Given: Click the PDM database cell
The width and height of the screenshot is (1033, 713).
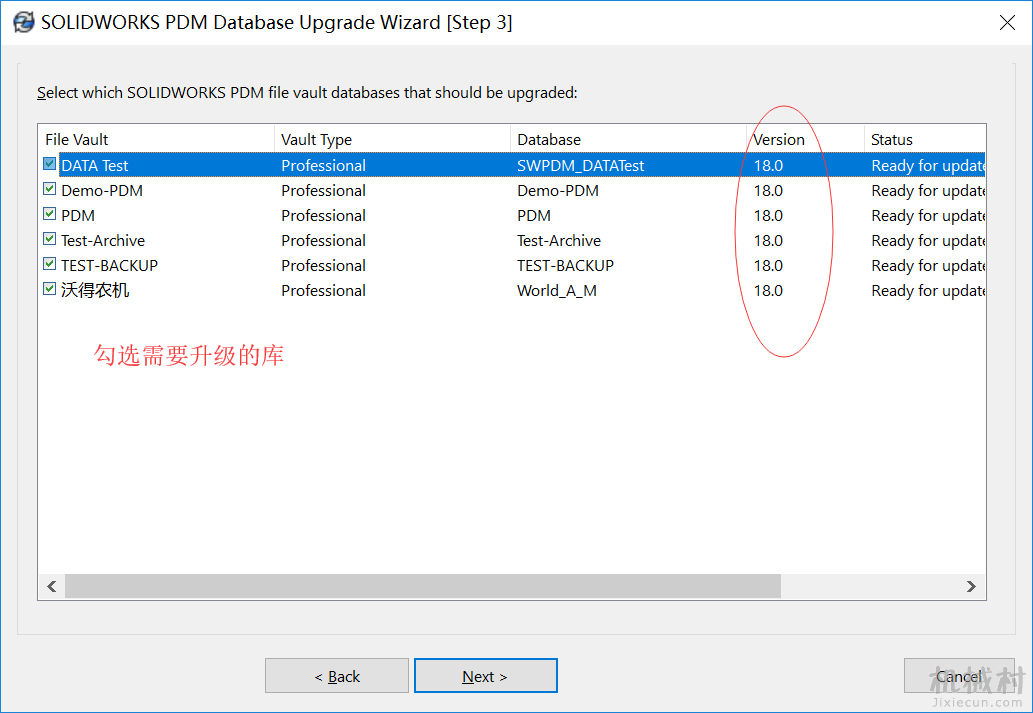Looking at the screenshot, I should coord(534,215).
